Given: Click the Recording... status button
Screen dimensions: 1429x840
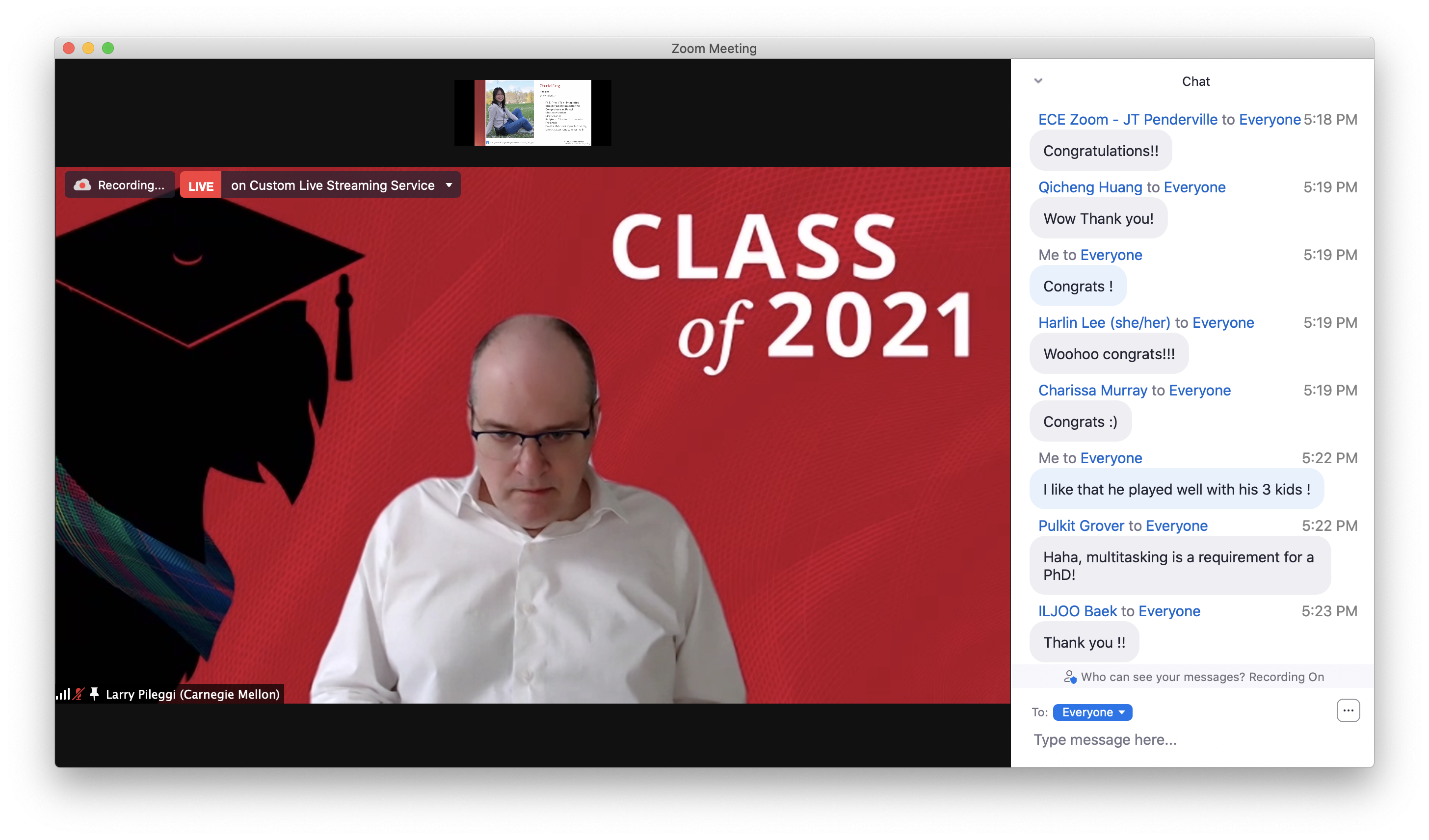Looking at the screenshot, I should (131, 185).
